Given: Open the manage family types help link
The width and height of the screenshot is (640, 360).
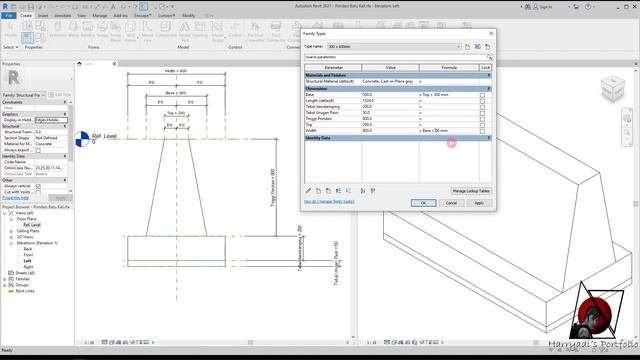Looking at the screenshot, I should (x=329, y=202).
